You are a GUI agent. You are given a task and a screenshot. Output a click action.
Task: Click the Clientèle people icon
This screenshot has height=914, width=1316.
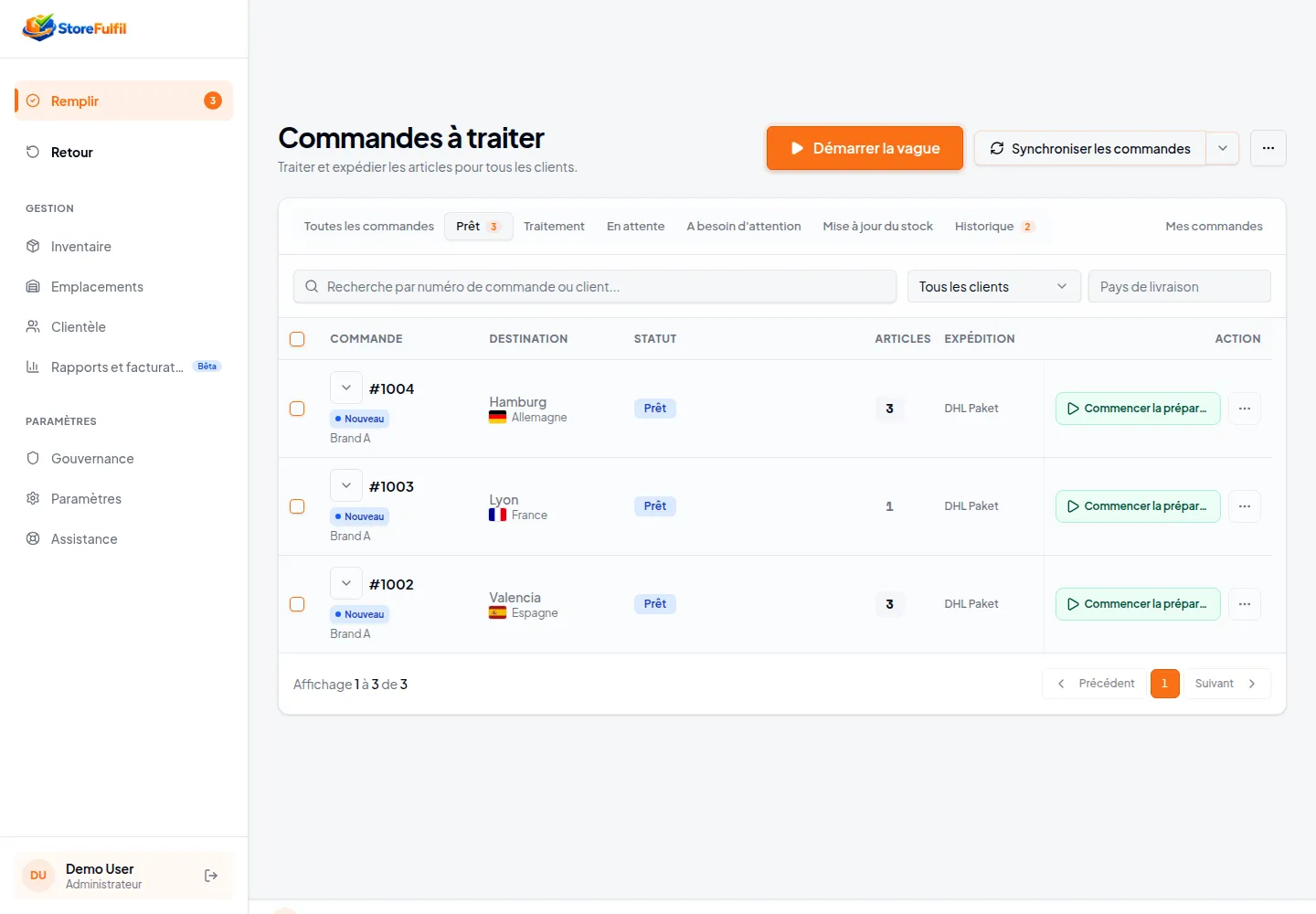(33, 326)
